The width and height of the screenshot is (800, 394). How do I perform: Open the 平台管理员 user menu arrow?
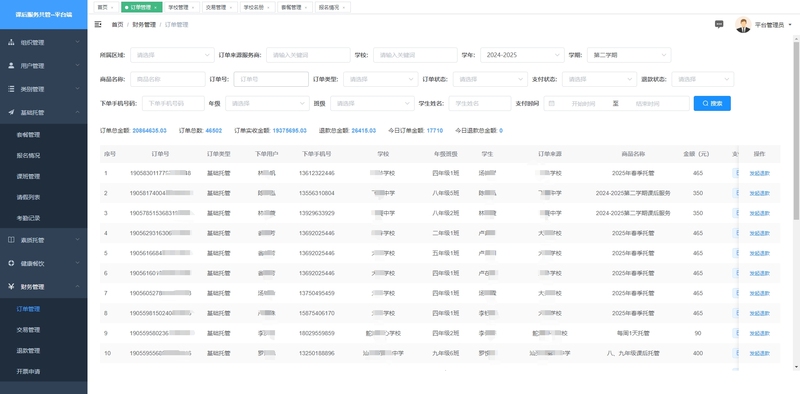[790, 24]
